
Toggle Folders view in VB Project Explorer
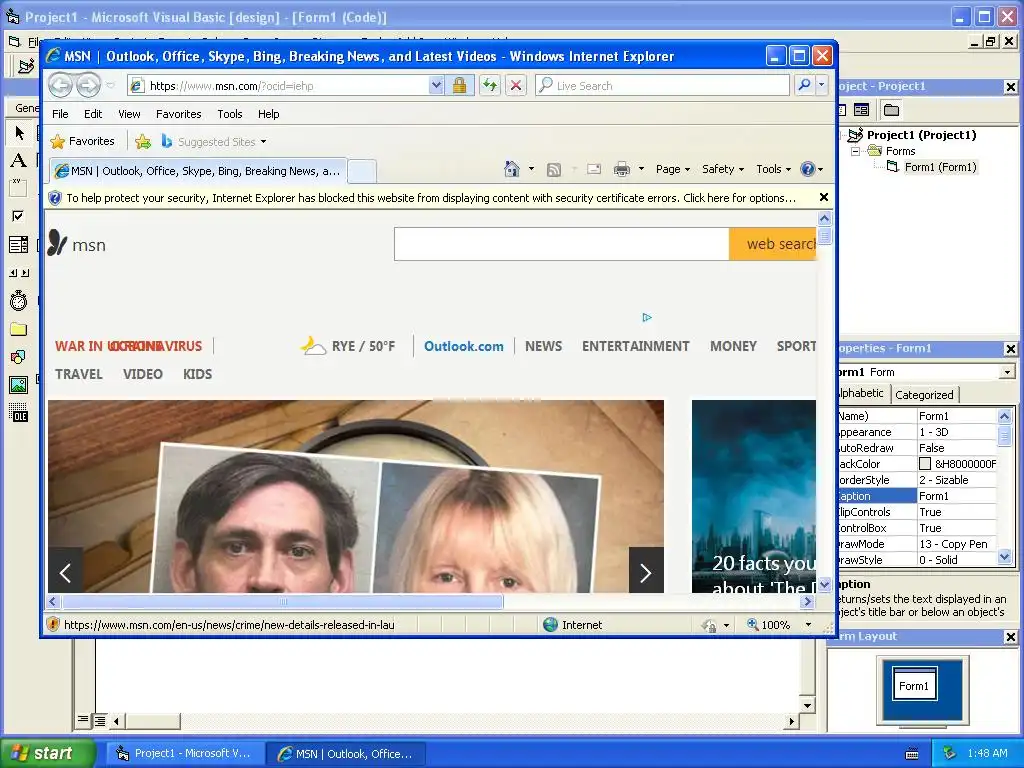pos(891,110)
